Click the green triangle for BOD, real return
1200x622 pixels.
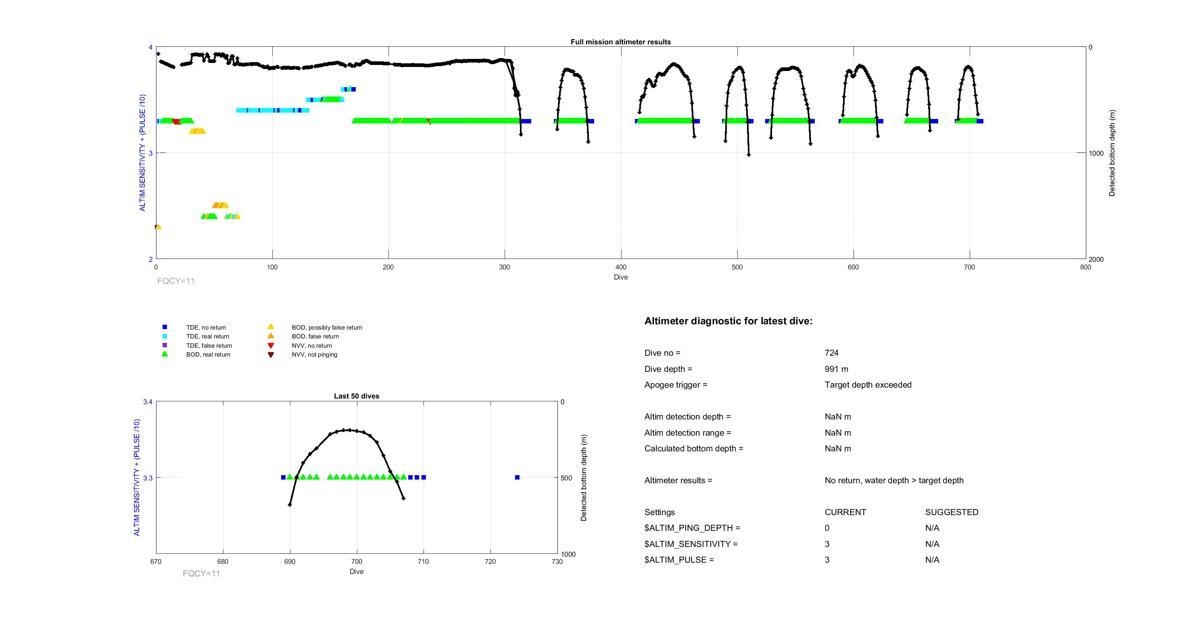(x=165, y=354)
